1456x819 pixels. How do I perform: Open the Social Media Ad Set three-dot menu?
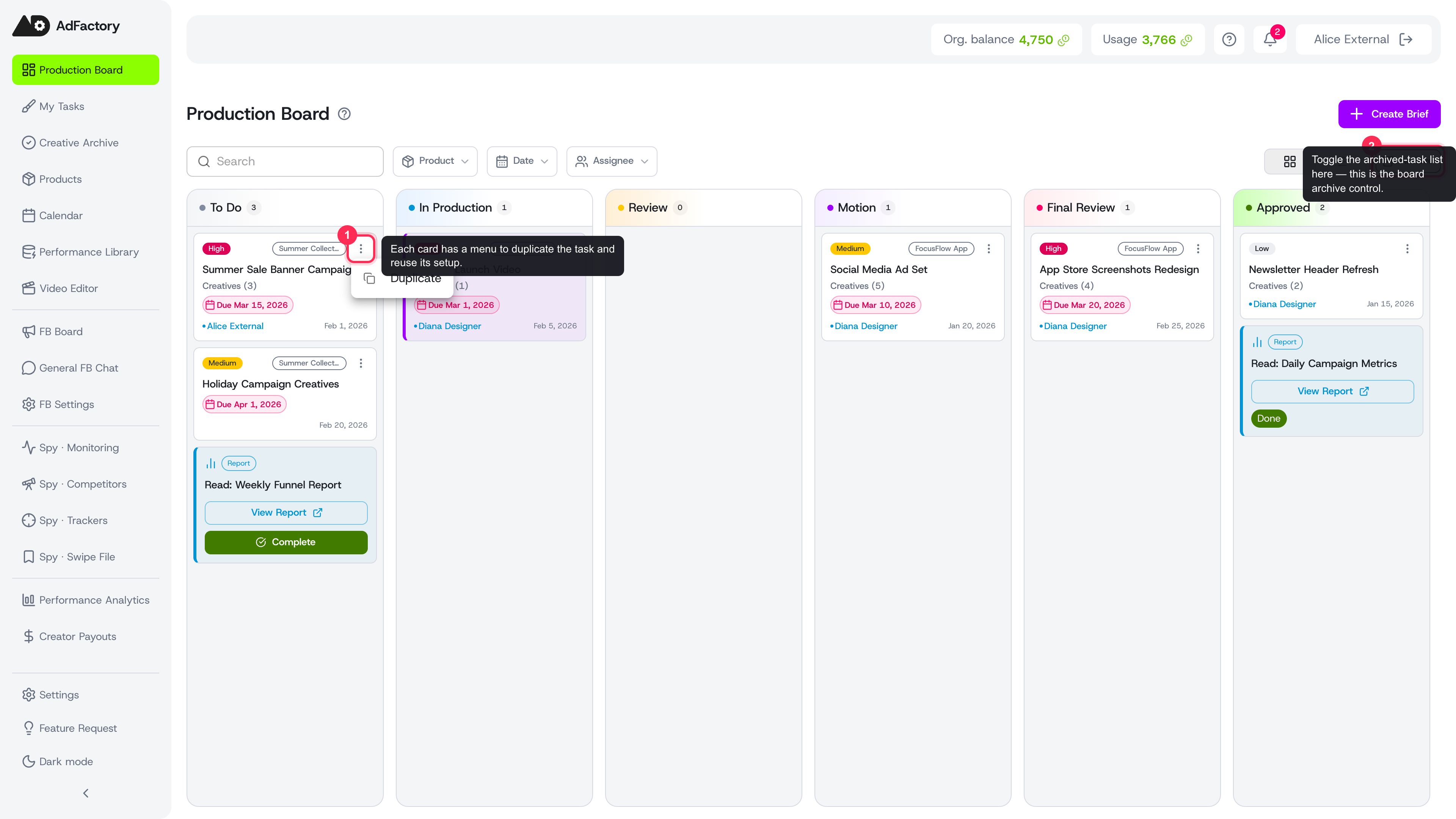coord(988,249)
